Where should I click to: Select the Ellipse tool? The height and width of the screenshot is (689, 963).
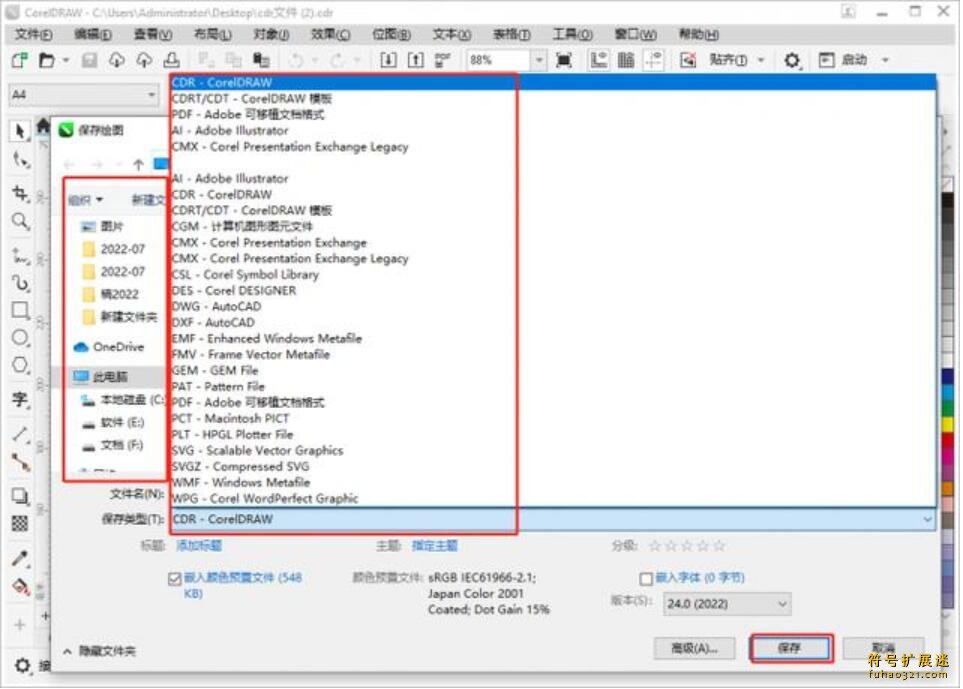click(20, 338)
